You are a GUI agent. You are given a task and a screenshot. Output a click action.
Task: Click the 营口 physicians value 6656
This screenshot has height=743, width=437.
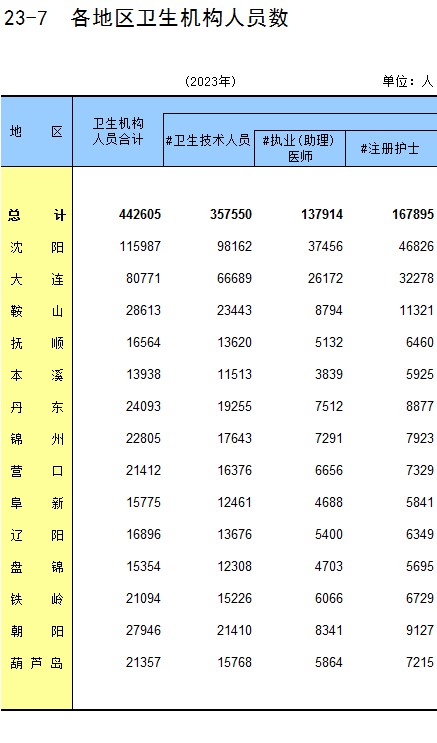point(328,470)
